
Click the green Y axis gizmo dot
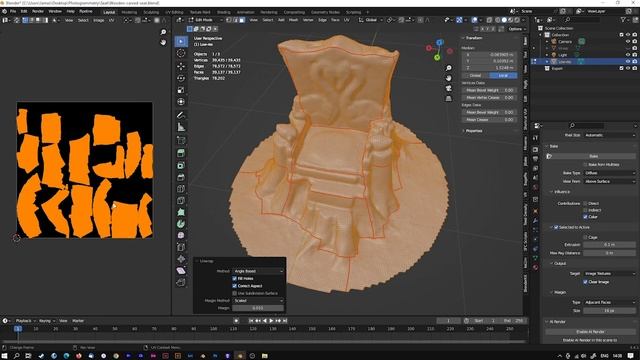pyautogui.click(x=437, y=58)
